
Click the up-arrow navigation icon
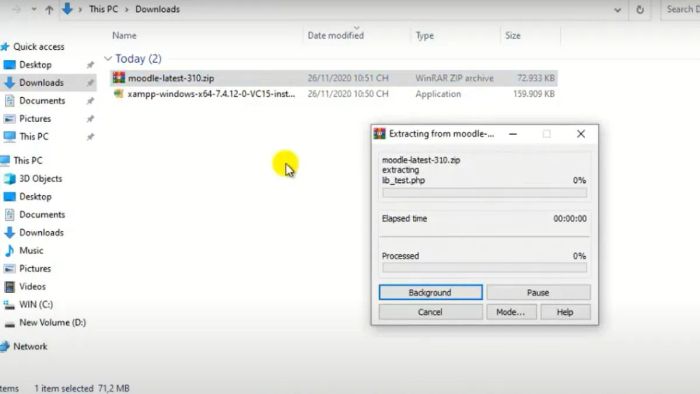[49, 9]
